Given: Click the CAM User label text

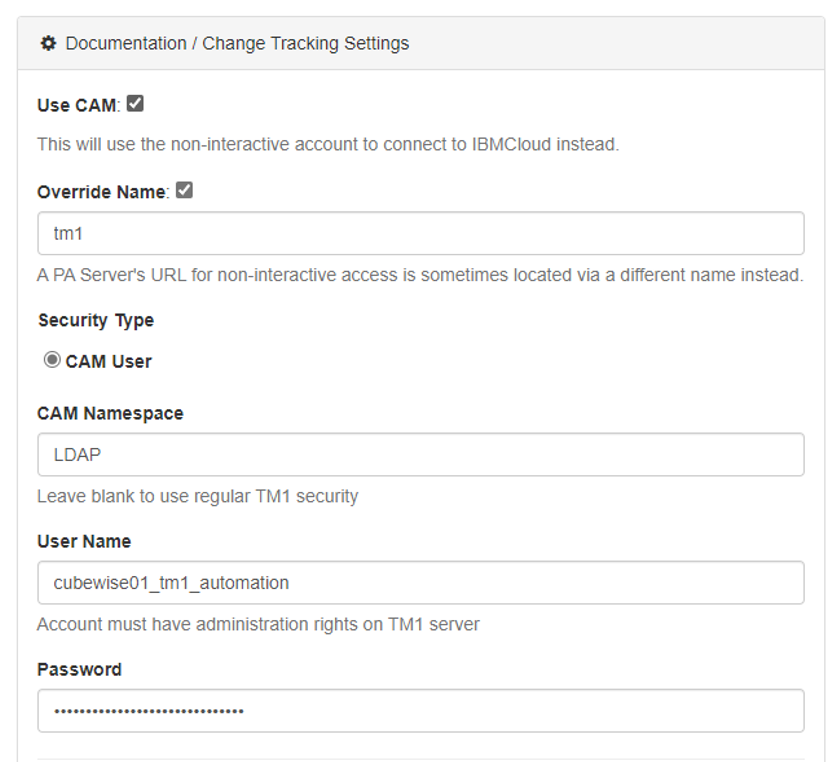Looking at the screenshot, I should [108, 361].
